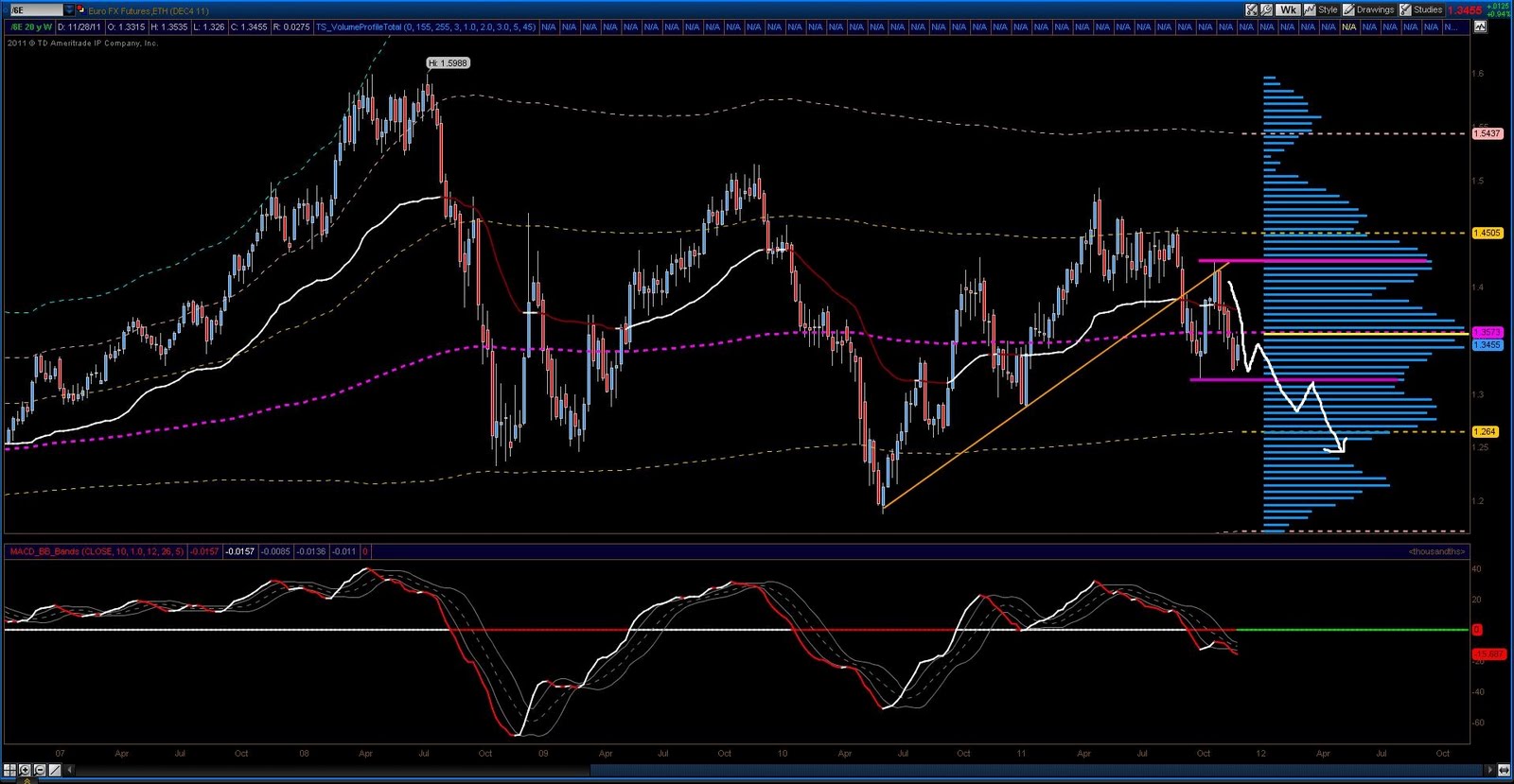This screenshot has height=784, width=1514.
Task: Click the MACD_BB_Bands study label
Action: [x=97, y=551]
